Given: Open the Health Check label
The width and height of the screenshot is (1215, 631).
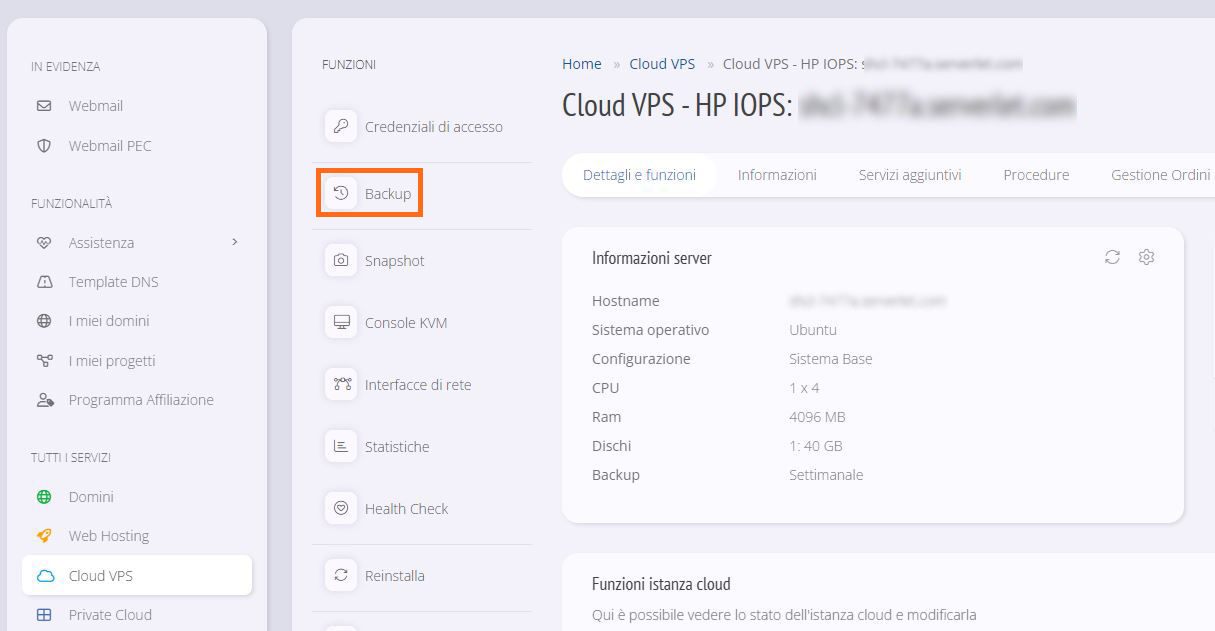Looking at the screenshot, I should (x=406, y=509).
